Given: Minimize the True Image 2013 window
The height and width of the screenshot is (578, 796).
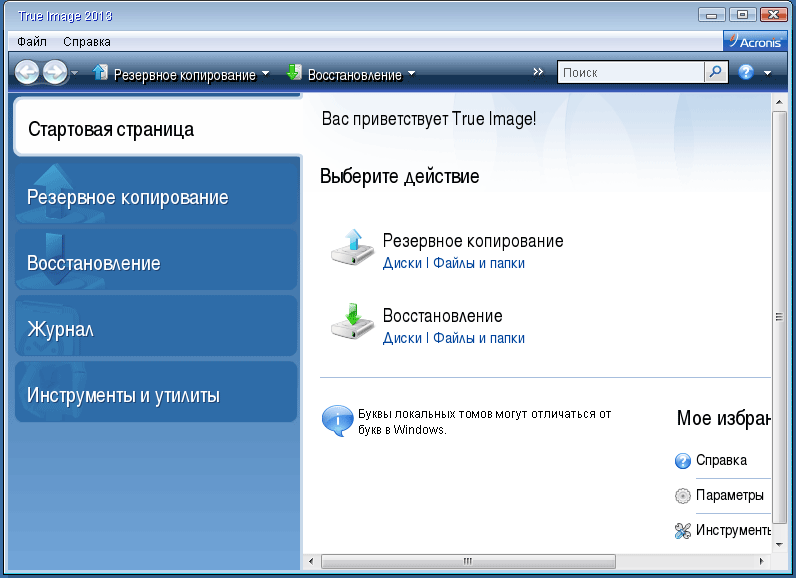Looking at the screenshot, I should [712, 15].
